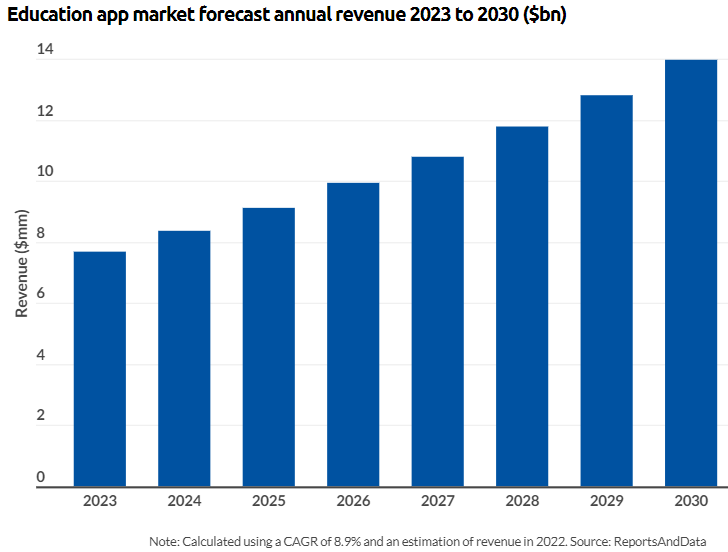Image resolution: width=728 pixels, height=552 pixels.
Task: Select the 2028 revenue bar
Action: pyautogui.click(x=522, y=306)
